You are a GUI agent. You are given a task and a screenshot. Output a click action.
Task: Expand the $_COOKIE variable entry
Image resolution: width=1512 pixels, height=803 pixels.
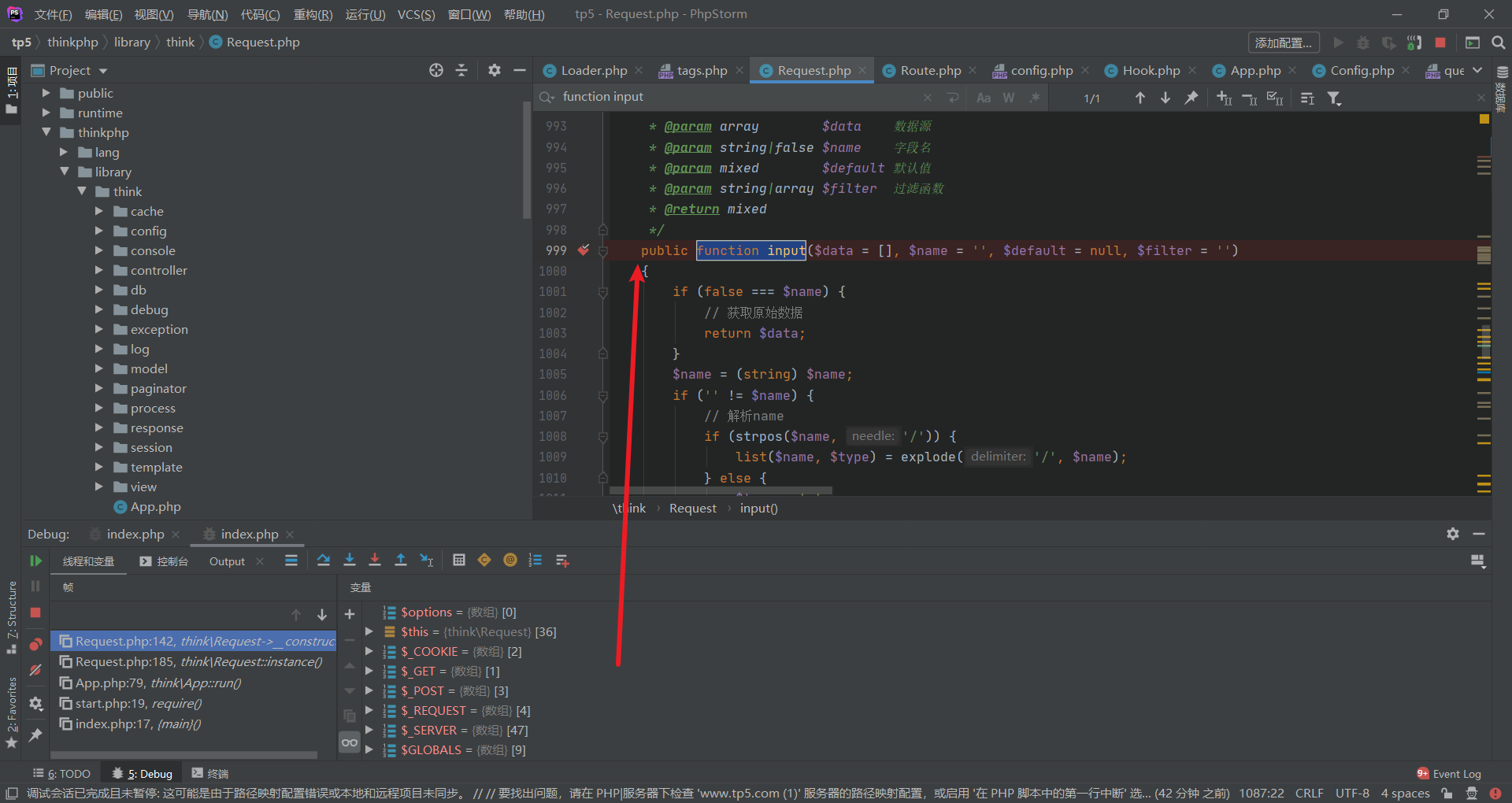click(369, 651)
